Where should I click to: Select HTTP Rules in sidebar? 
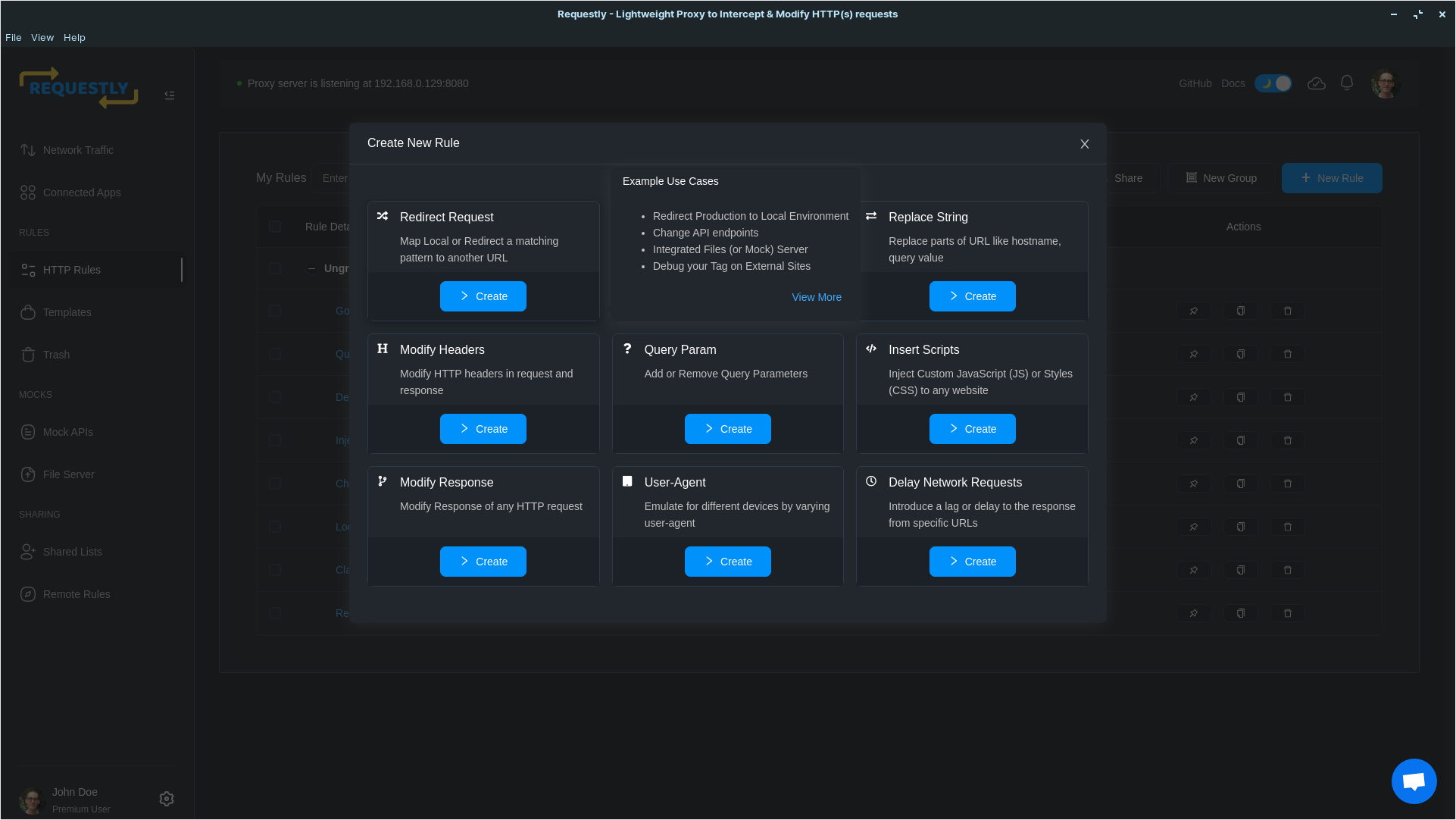pos(97,270)
